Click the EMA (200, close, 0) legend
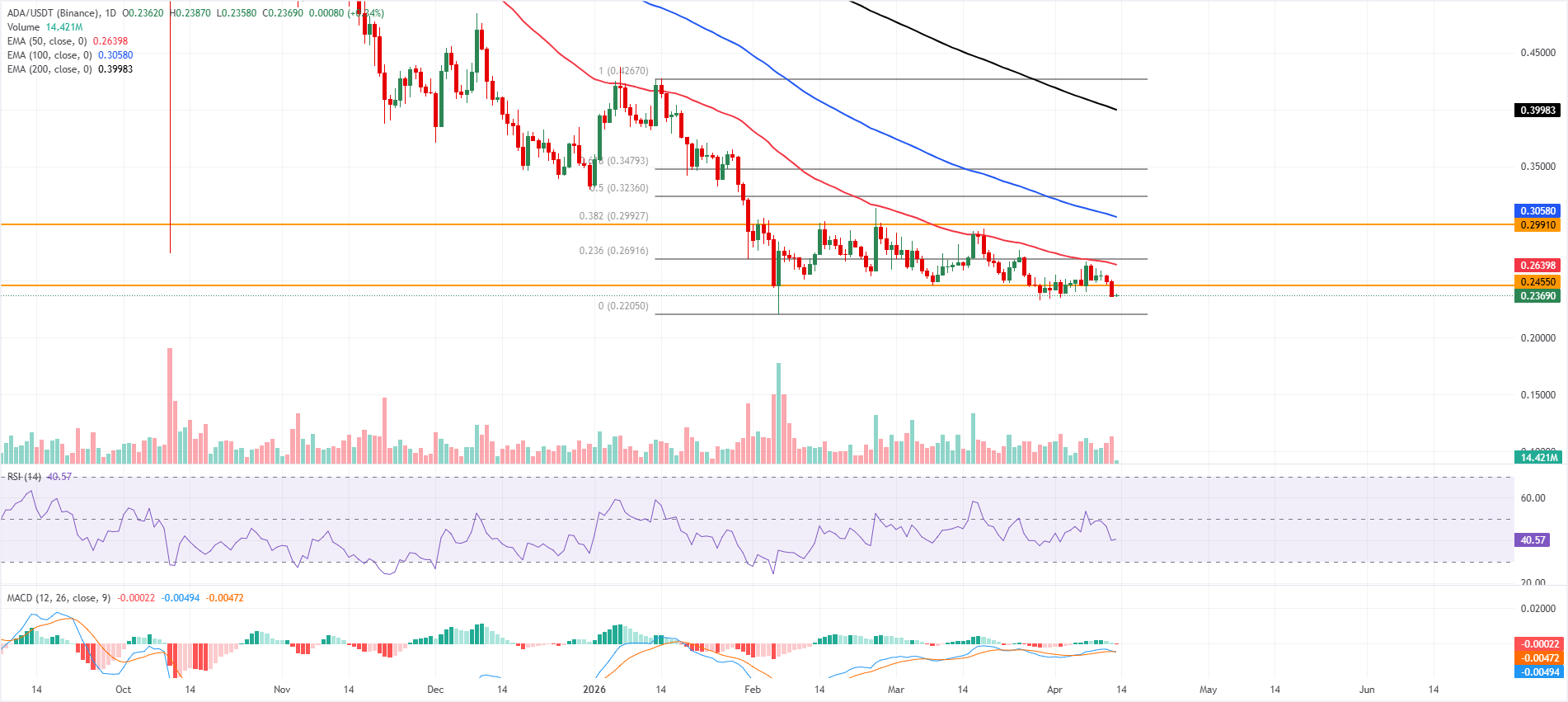Viewport: 1568px width, 702px height. tap(49, 69)
